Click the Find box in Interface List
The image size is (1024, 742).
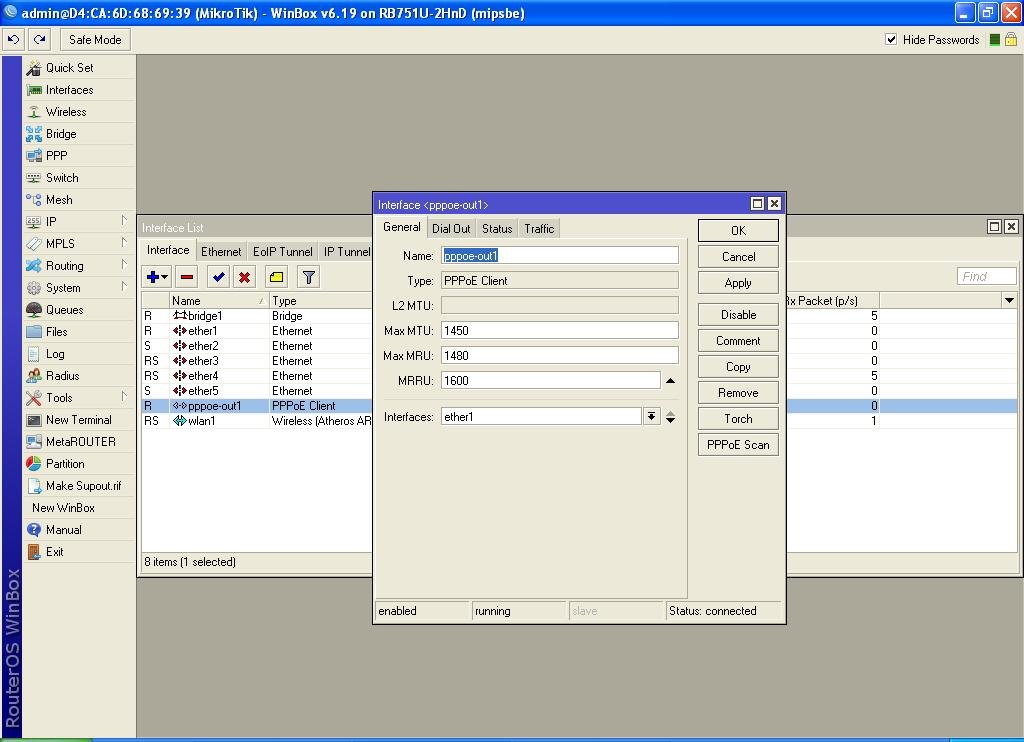(986, 276)
